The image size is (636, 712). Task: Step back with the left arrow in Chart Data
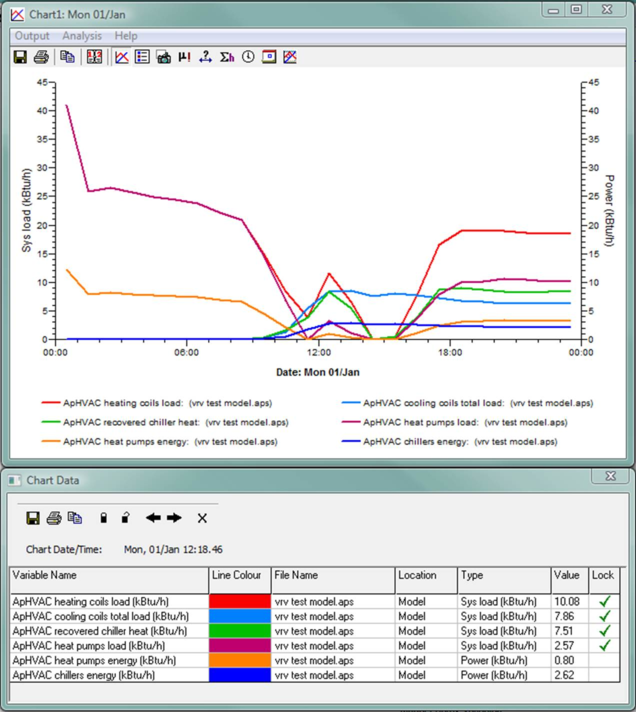point(153,518)
